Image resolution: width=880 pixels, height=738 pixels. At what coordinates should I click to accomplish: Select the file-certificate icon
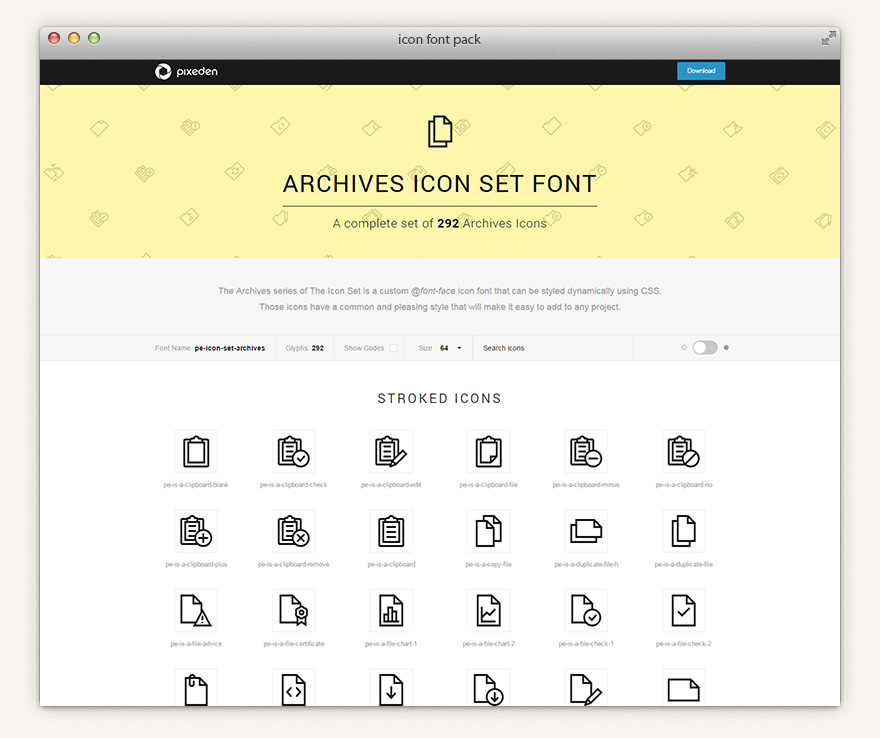294,611
